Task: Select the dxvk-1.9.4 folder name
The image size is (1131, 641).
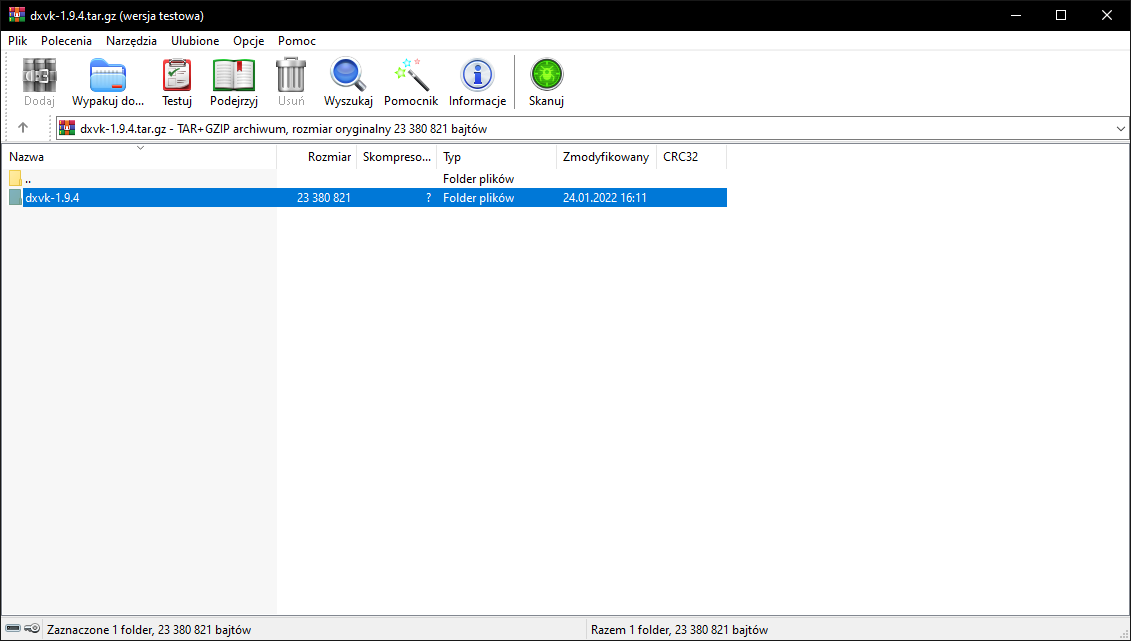Action: (x=53, y=198)
